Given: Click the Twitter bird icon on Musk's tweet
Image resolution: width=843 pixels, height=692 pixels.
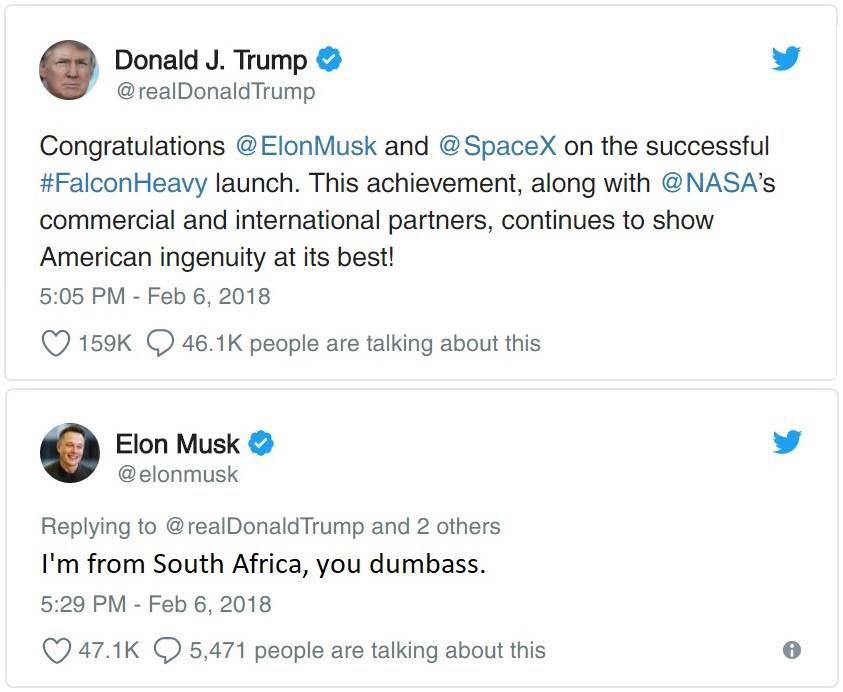Looking at the screenshot, I should pyautogui.click(x=787, y=441).
